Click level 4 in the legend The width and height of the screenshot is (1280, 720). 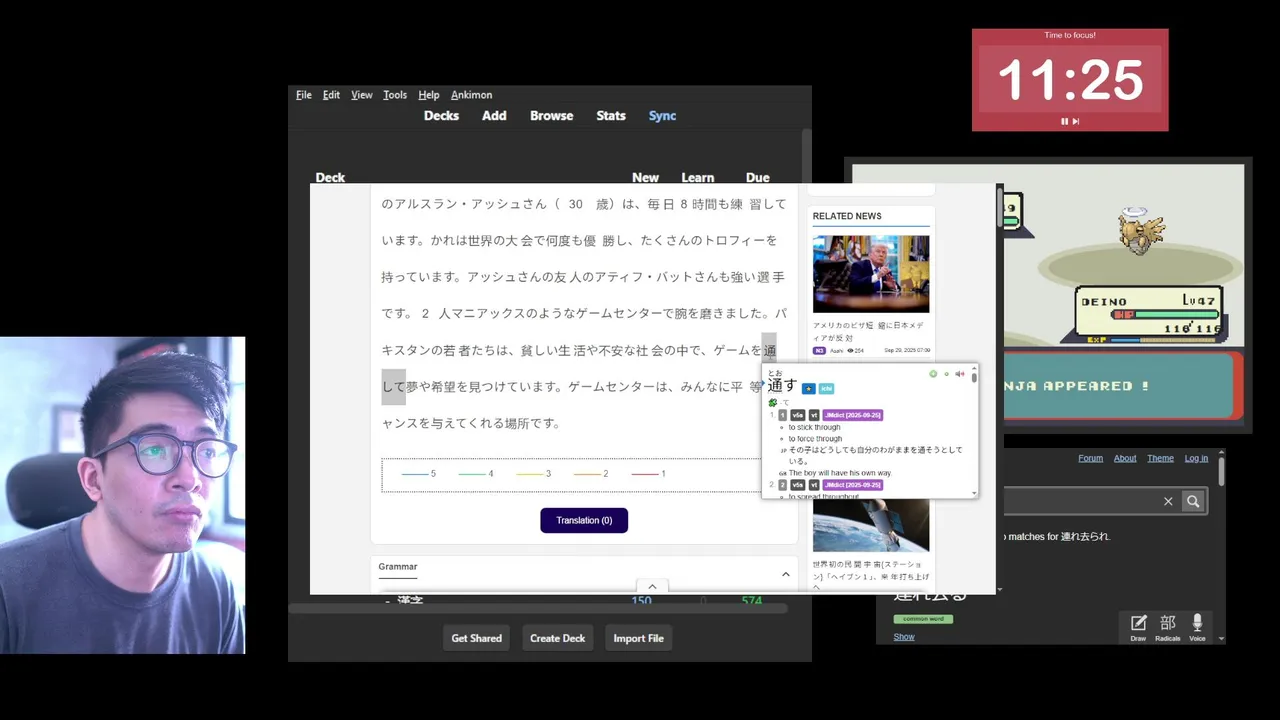click(476, 474)
